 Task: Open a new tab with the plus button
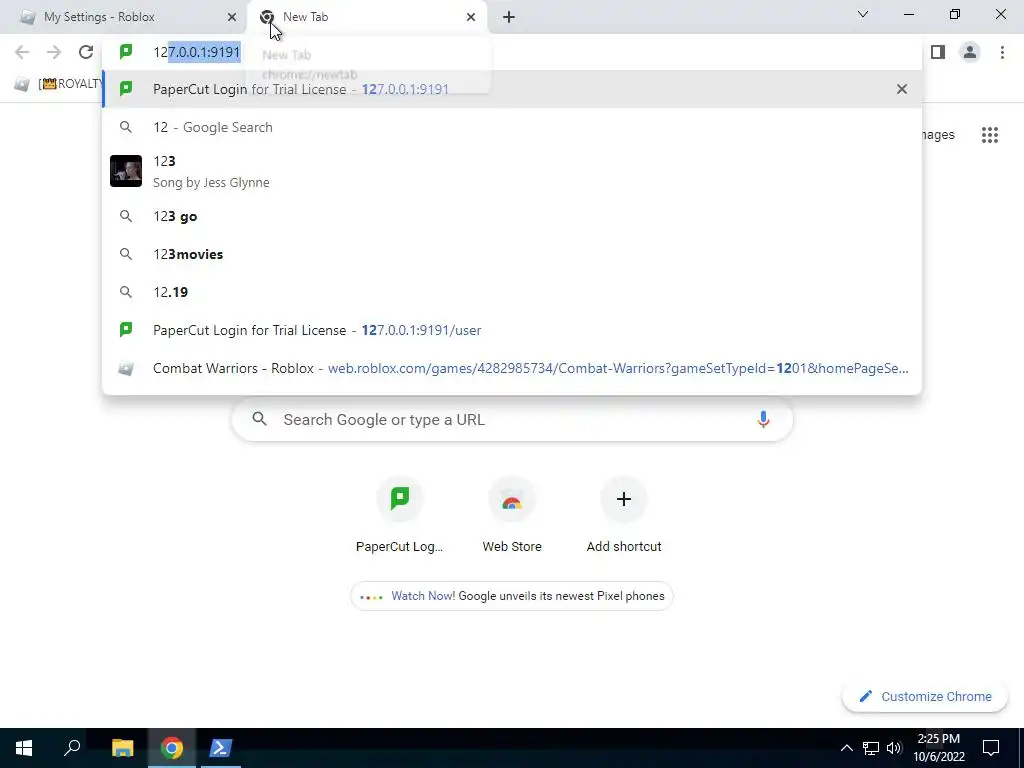coord(509,17)
